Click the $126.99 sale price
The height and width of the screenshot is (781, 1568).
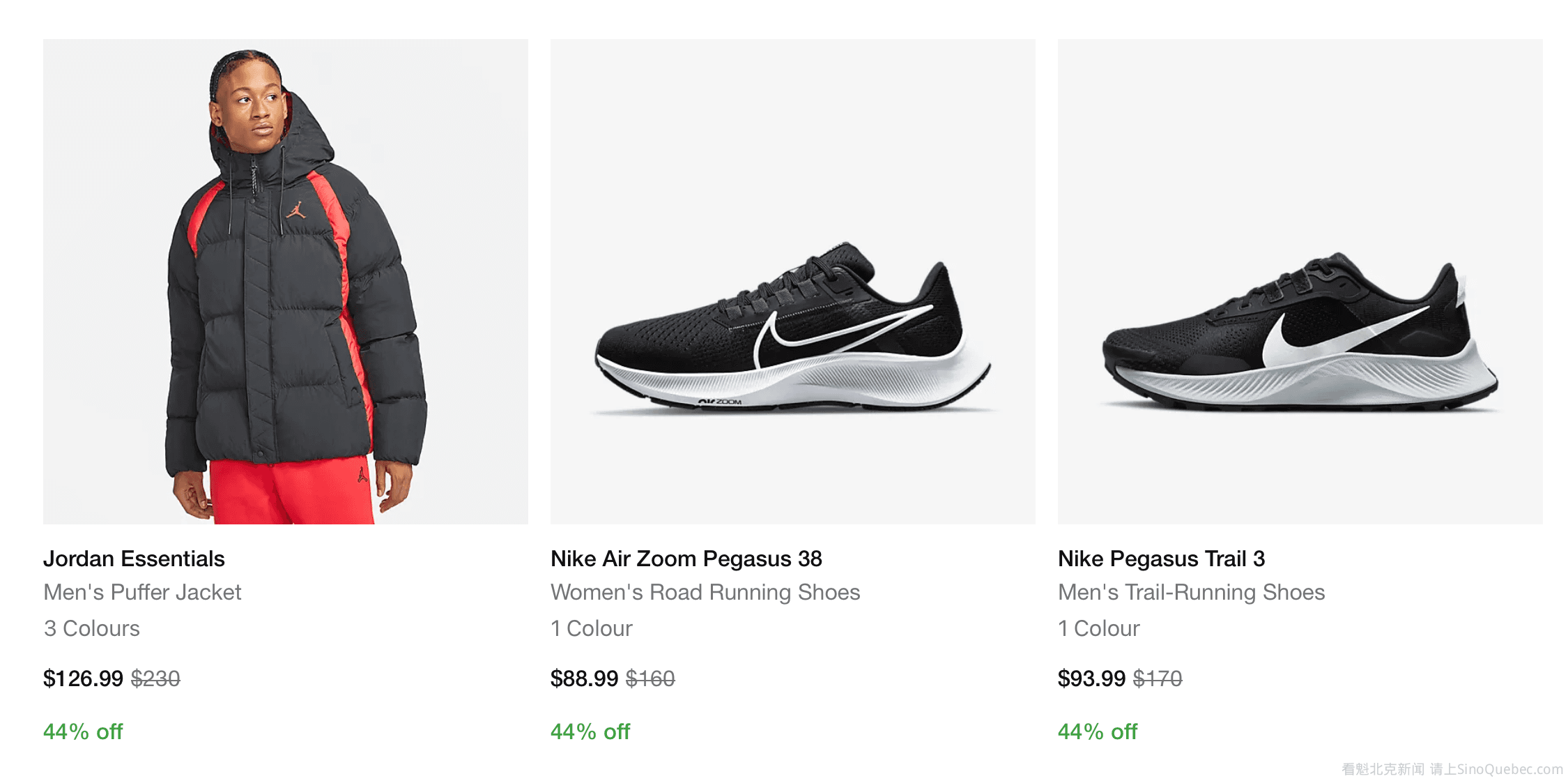pyautogui.click(x=83, y=678)
